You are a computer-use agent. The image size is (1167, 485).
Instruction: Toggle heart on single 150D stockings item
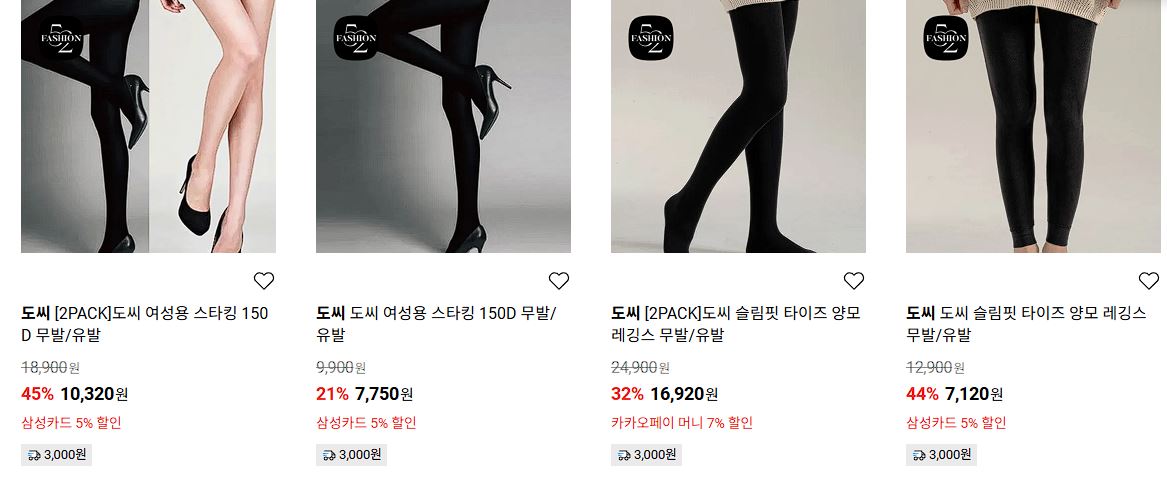point(558,280)
